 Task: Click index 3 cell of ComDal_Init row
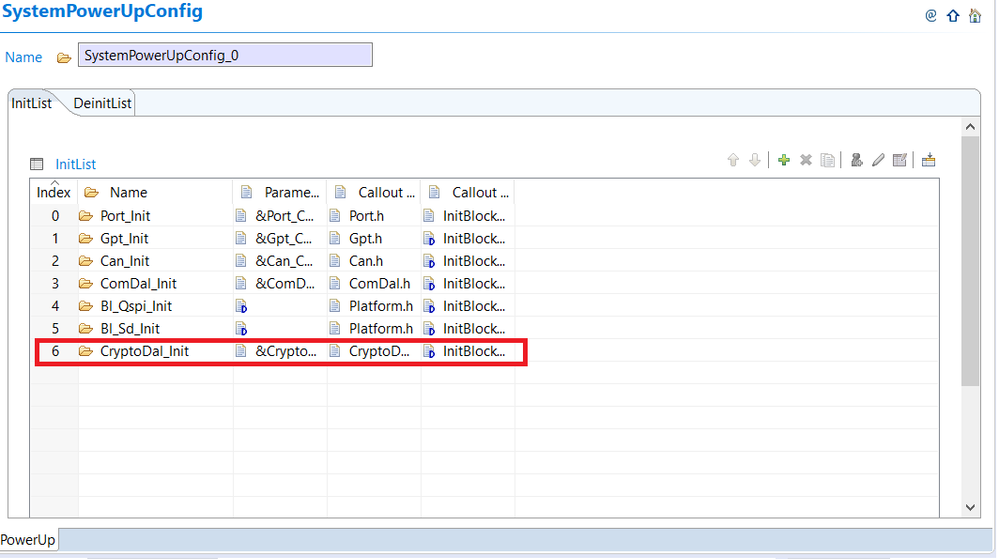(x=55, y=284)
